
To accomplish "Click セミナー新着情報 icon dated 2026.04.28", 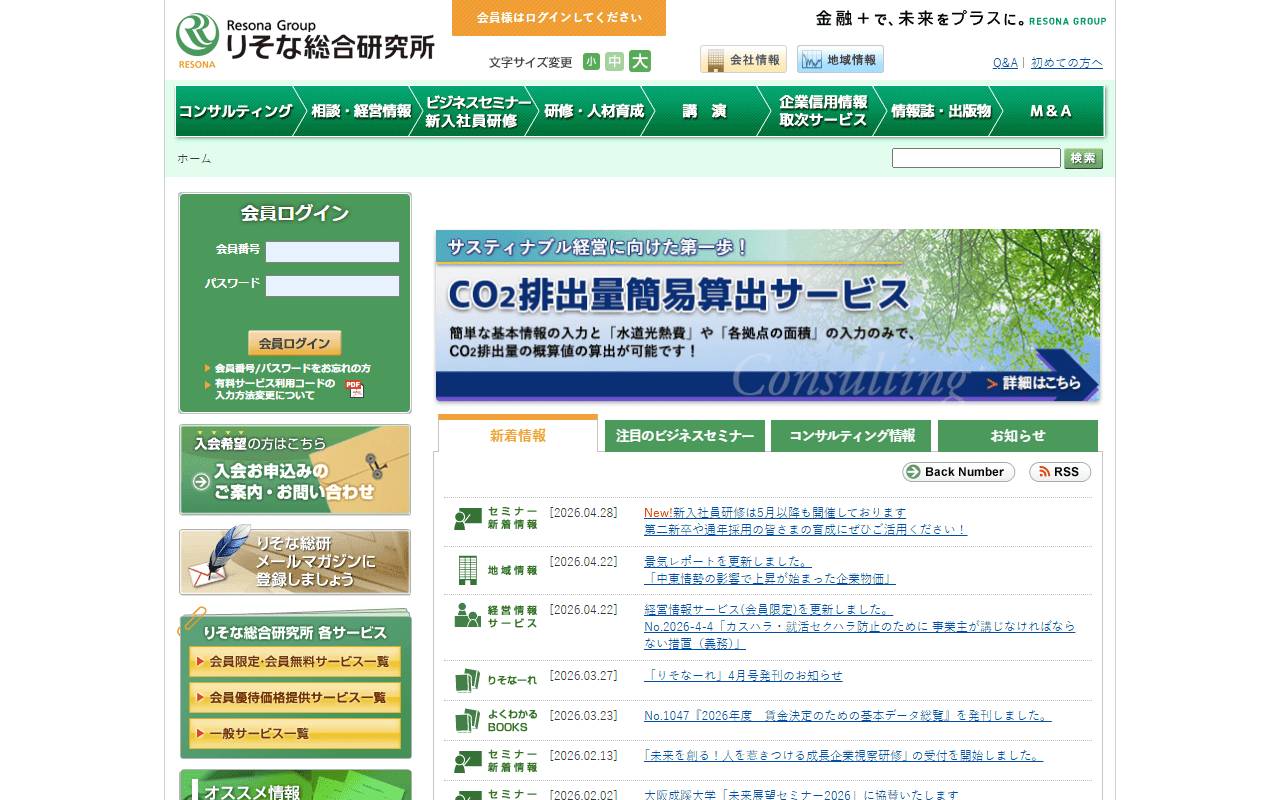I will [x=495, y=518].
